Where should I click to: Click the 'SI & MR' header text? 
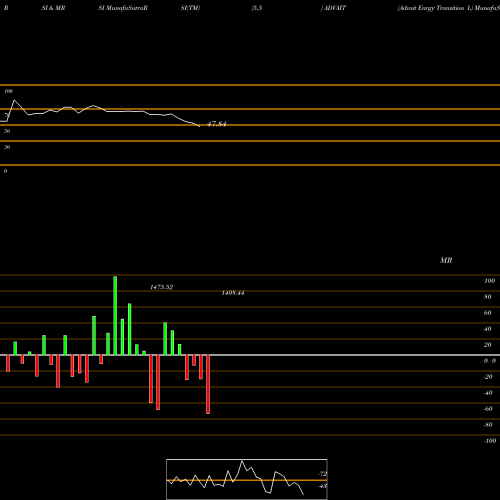(x=53, y=8)
